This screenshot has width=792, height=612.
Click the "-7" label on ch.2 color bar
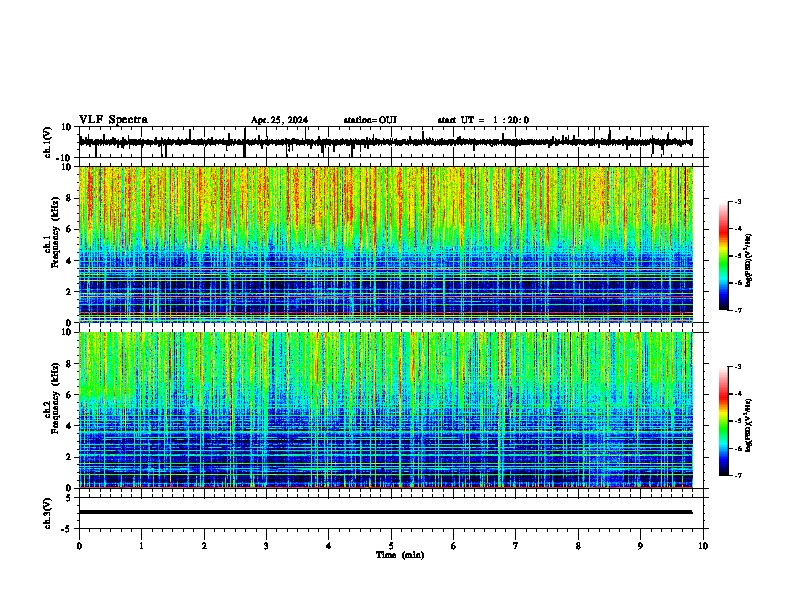pyautogui.click(x=738, y=476)
